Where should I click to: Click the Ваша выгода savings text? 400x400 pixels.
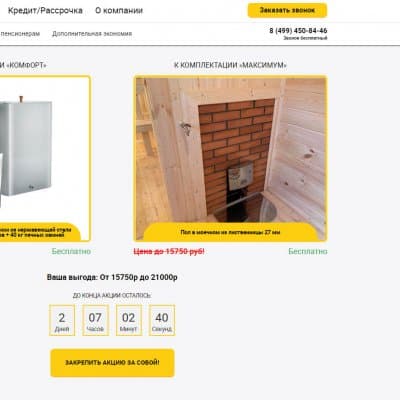[x=112, y=277]
